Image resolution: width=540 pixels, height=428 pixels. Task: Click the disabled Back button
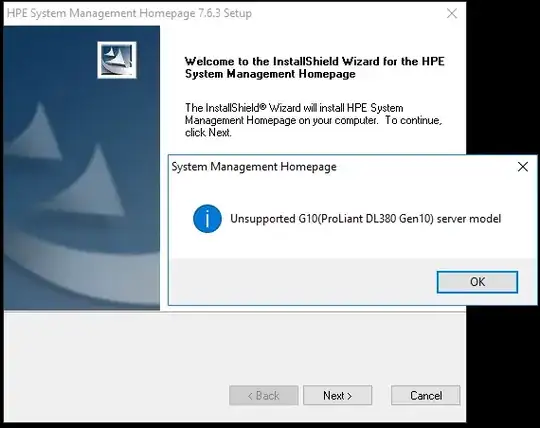pos(264,395)
